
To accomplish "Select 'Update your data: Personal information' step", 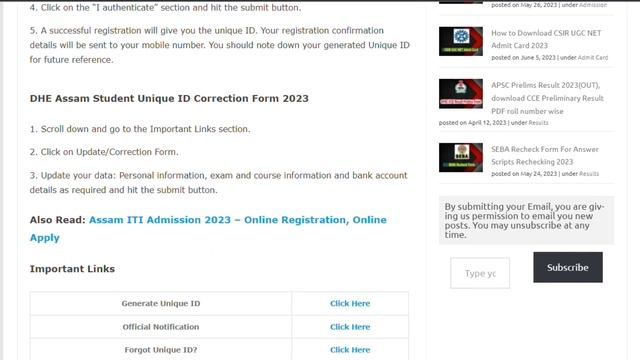I will [219, 182].
